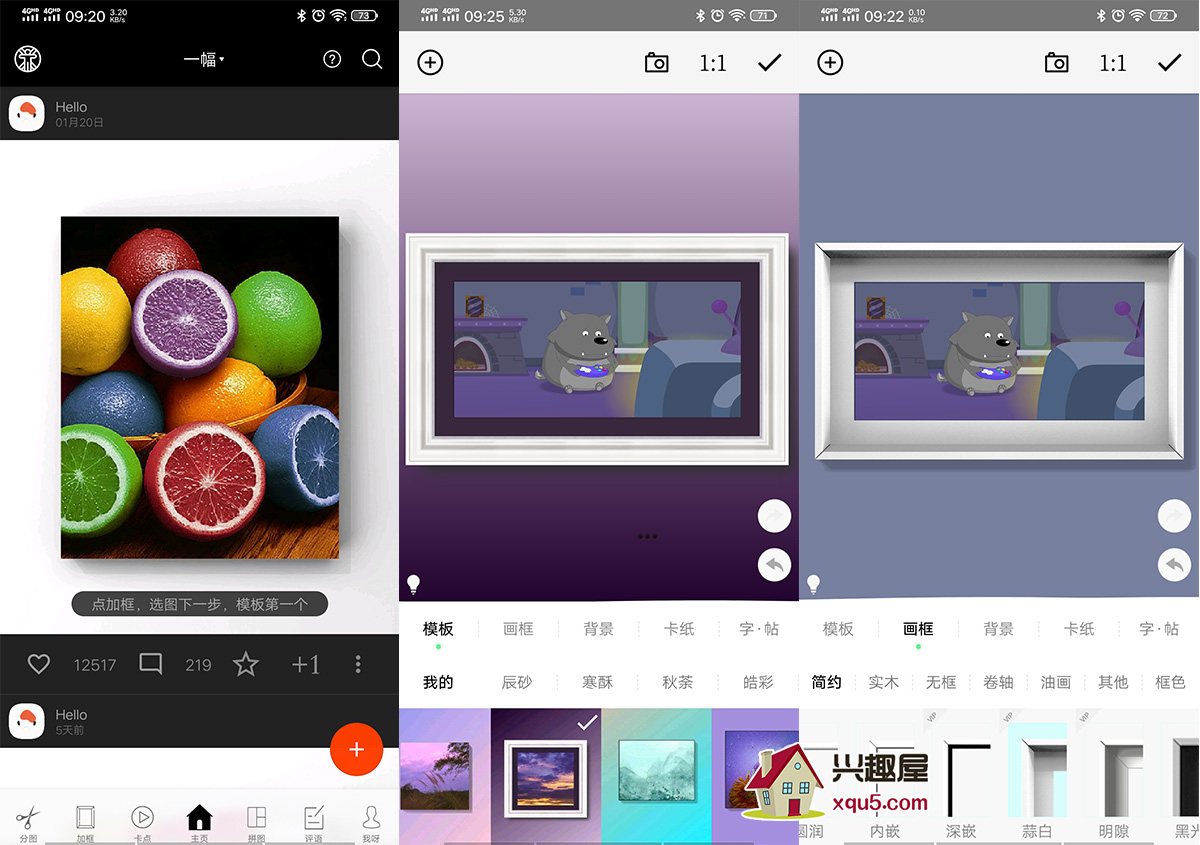Open the camera icon on frame screen
The image size is (1200, 845).
pos(1057,63)
